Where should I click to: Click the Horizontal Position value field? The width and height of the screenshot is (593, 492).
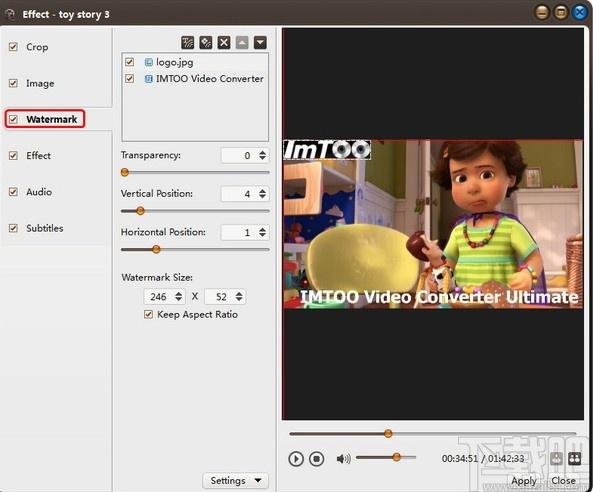coord(245,233)
